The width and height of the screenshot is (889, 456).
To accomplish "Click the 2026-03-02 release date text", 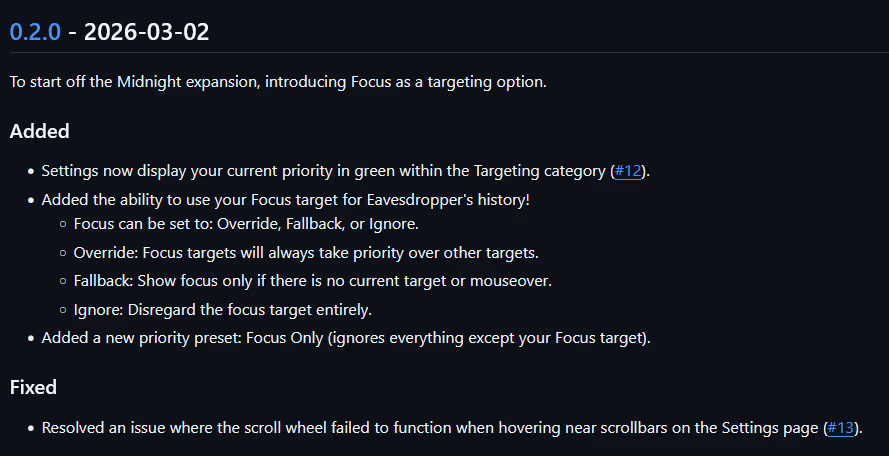I will 146,31.
